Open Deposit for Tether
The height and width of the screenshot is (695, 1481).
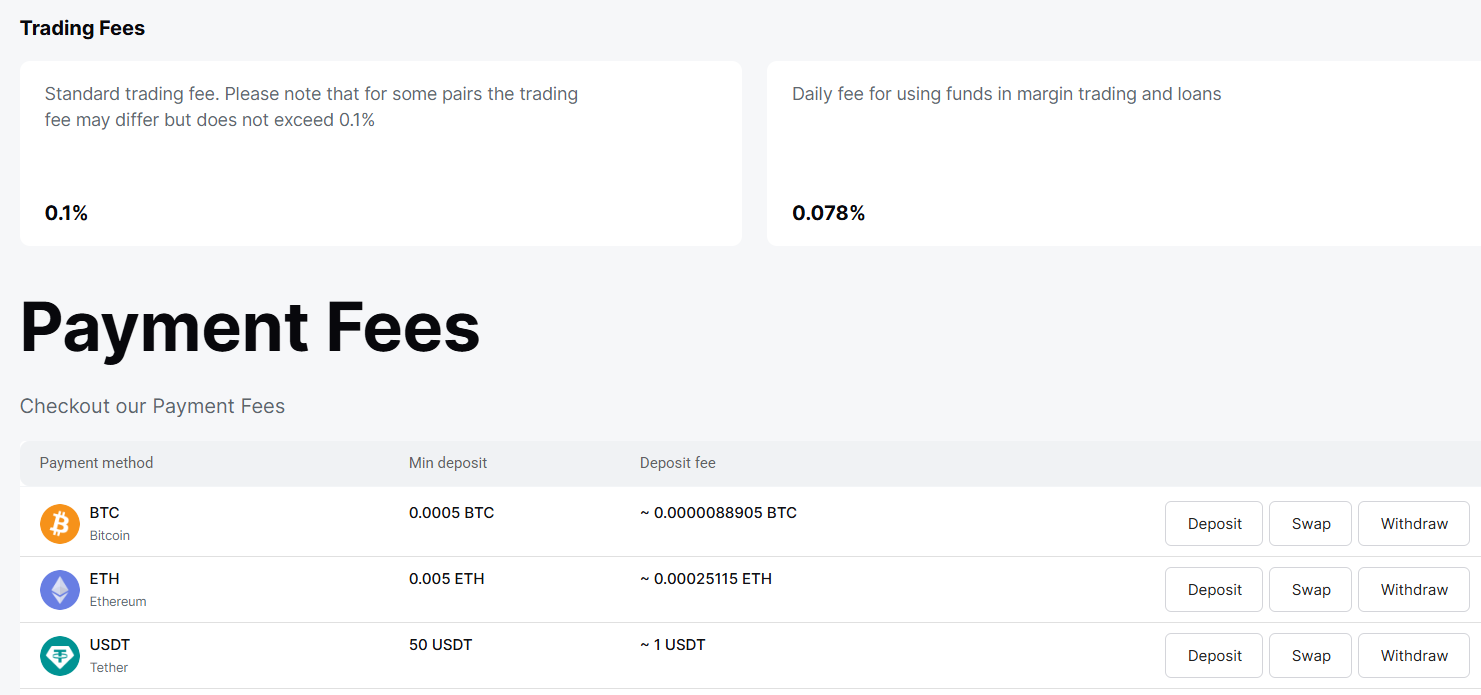pos(1213,655)
